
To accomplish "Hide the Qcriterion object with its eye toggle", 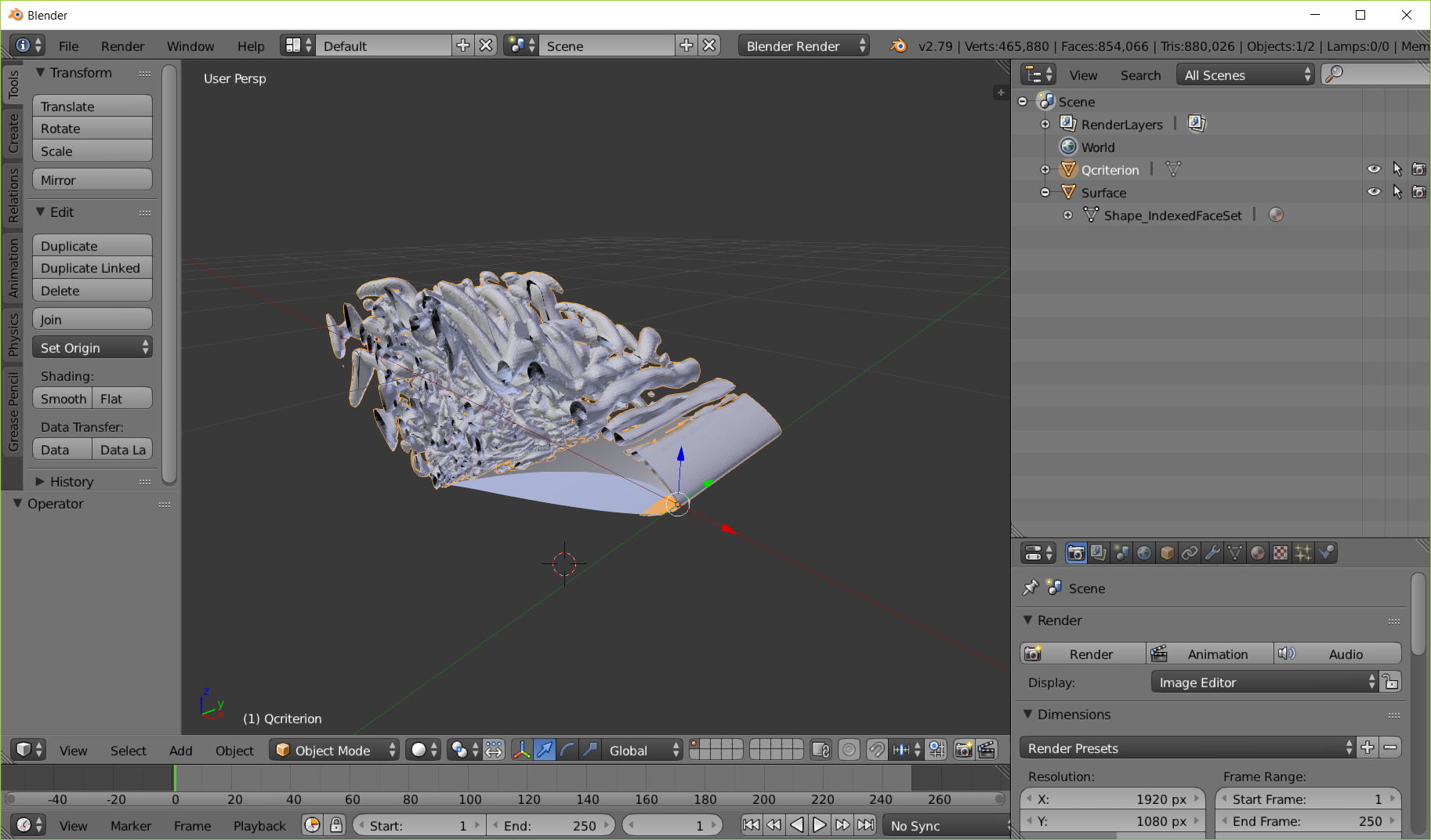I will point(1374,168).
